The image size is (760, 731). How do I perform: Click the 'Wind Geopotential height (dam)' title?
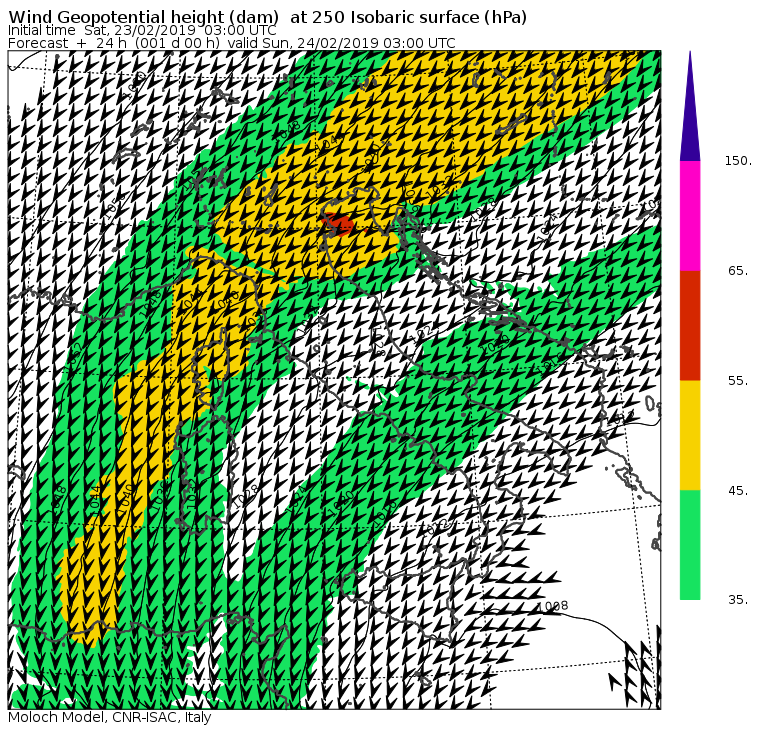(x=268, y=17)
